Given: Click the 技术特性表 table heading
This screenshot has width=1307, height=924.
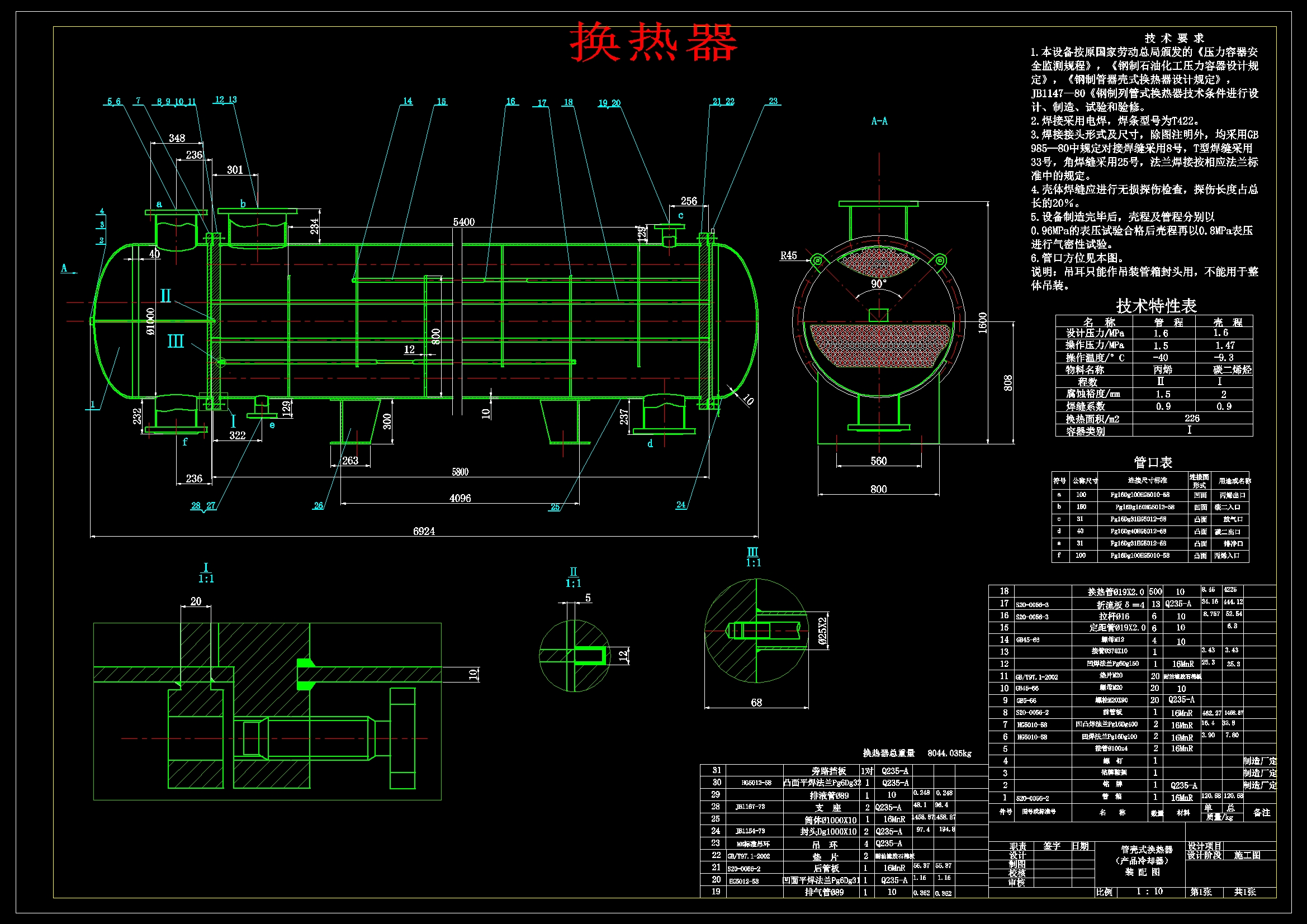Looking at the screenshot, I should click(1156, 306).
